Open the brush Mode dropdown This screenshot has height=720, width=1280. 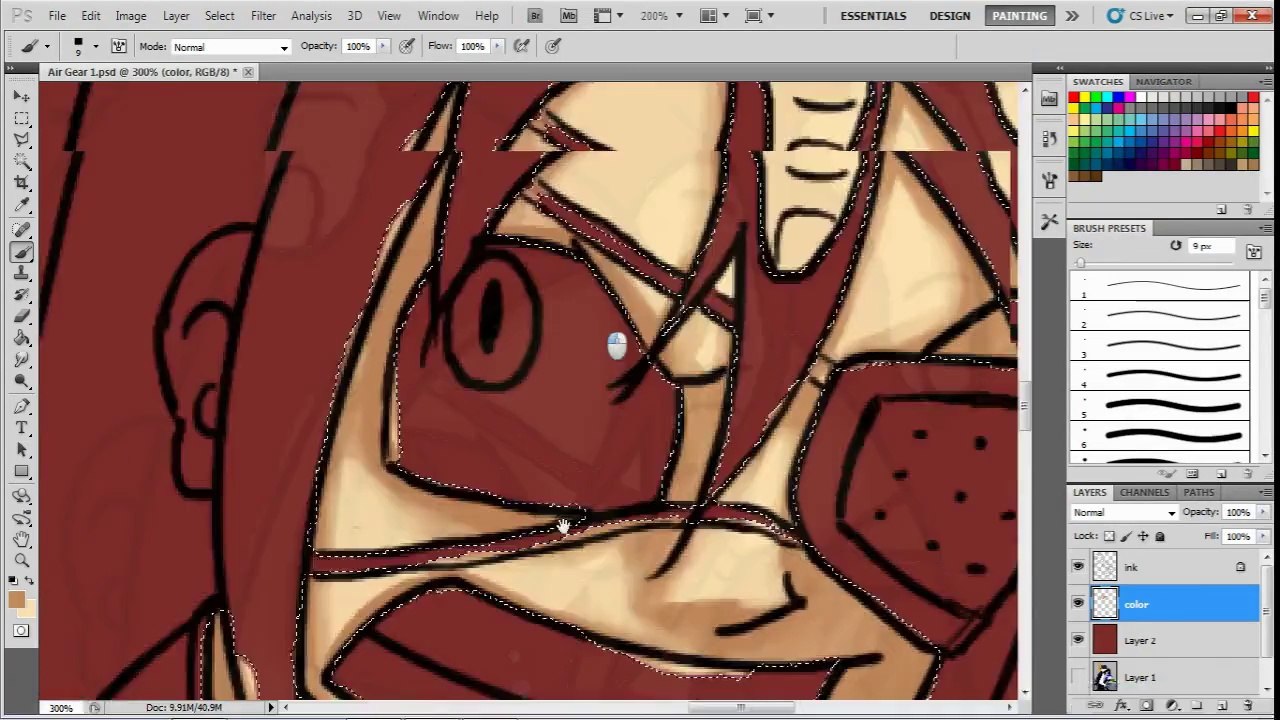point(230,47)
